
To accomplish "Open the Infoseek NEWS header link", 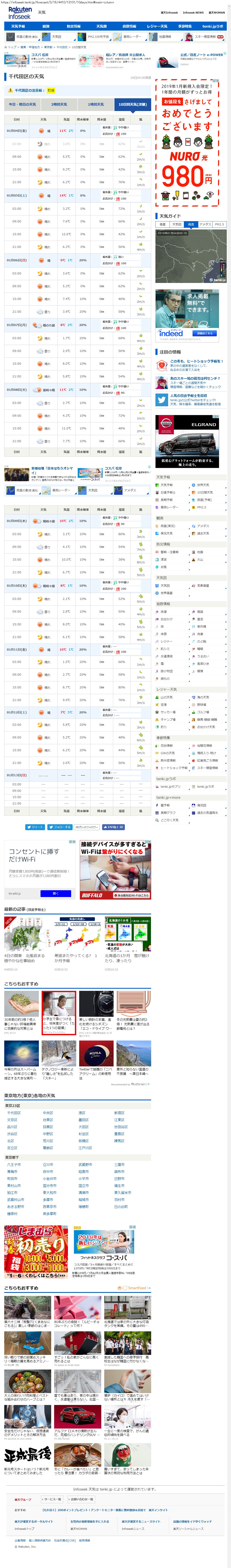I will tap(193, 13).
